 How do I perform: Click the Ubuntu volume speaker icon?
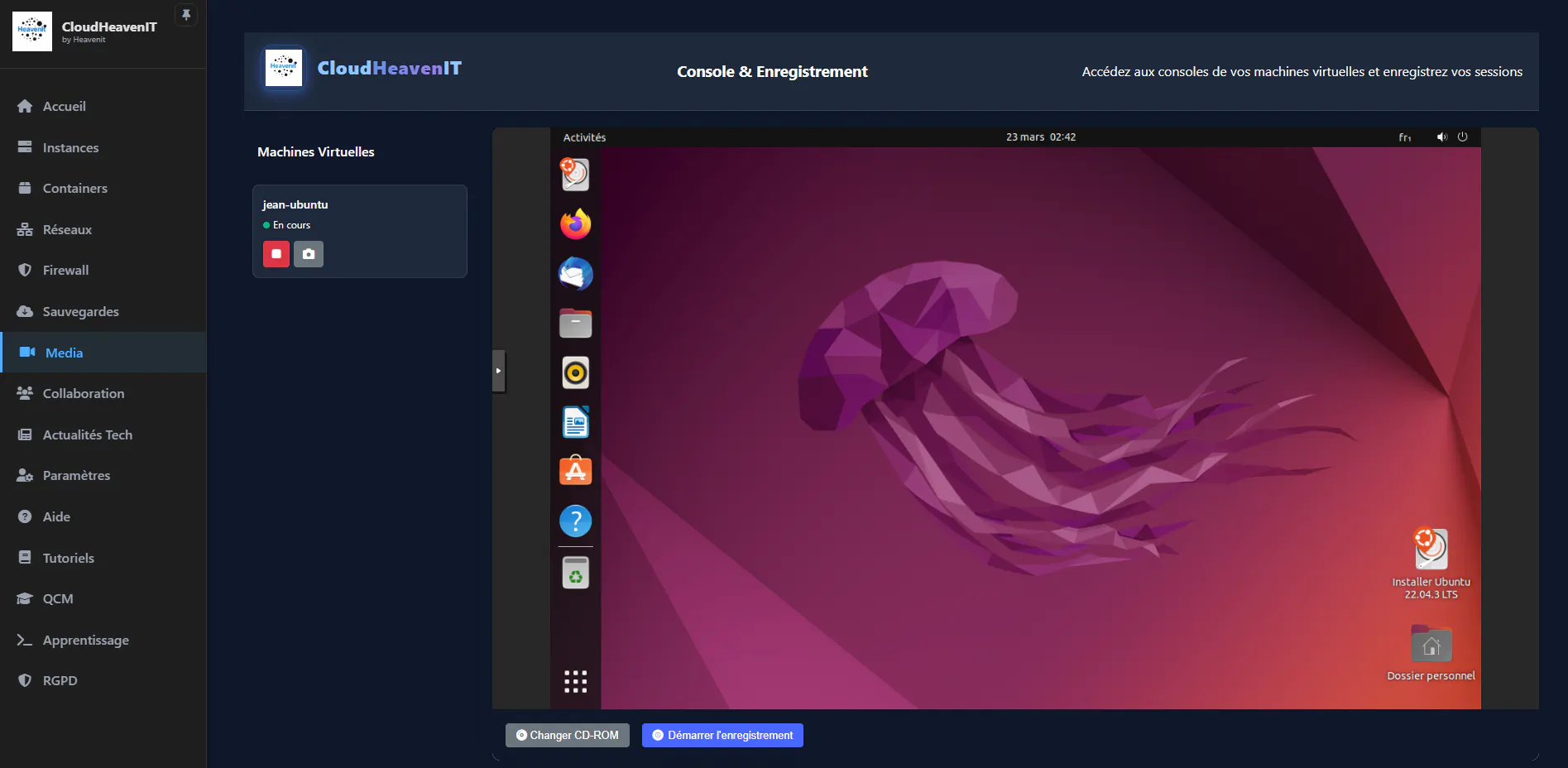[1441, 137]
